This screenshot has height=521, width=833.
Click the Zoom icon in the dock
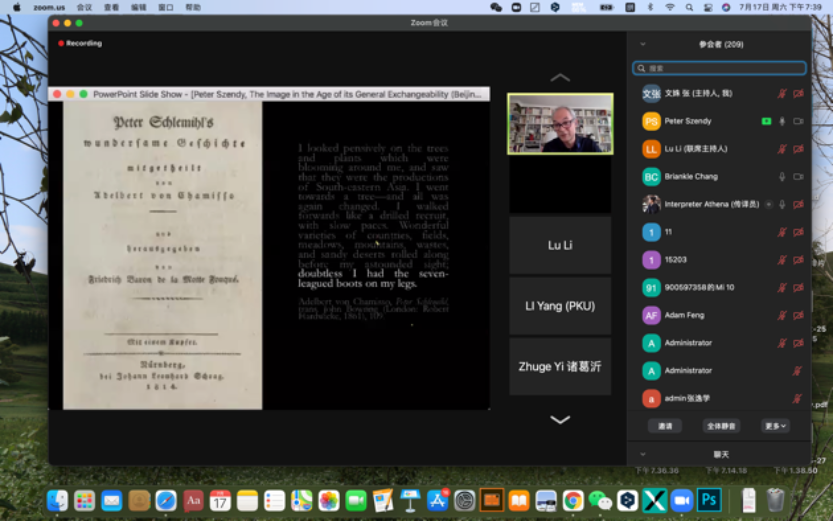point(682,500)
